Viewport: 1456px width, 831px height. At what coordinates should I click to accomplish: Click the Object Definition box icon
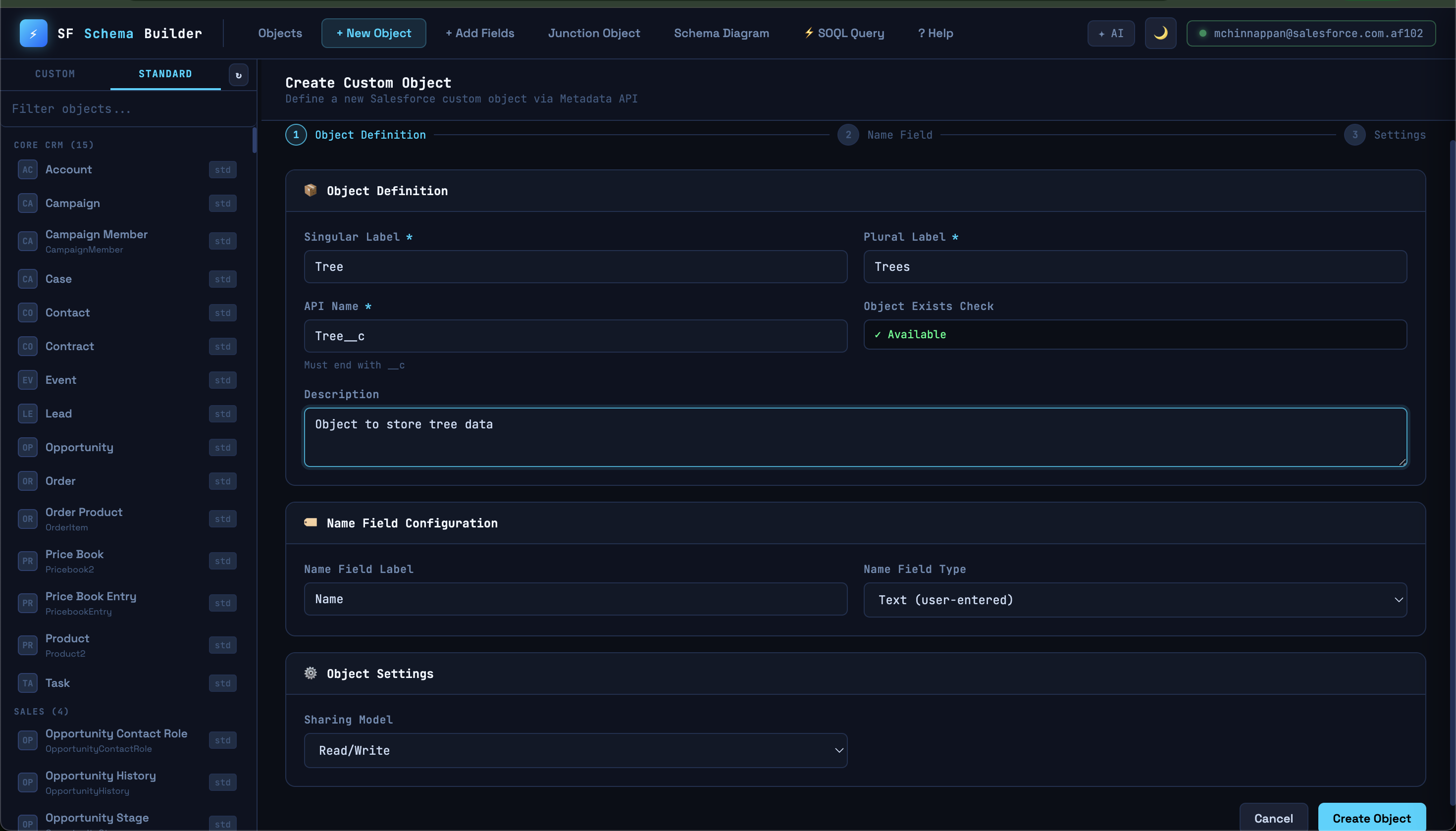[x=311, y=190]
